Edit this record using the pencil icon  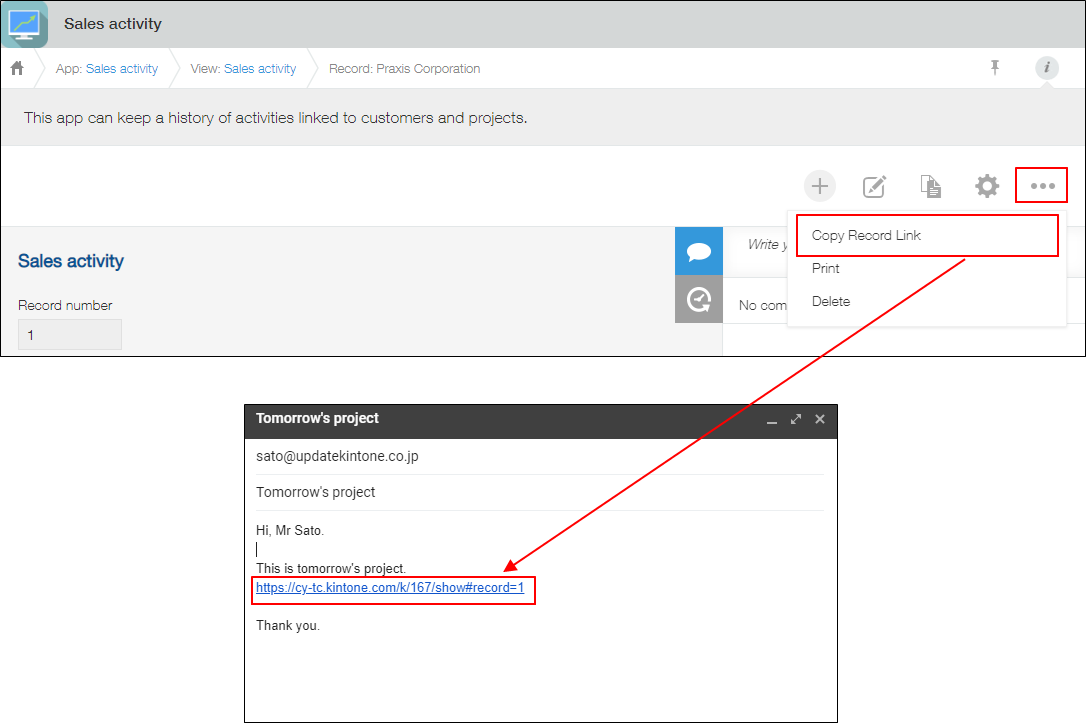pyautogui.click(x=874, y=185)
